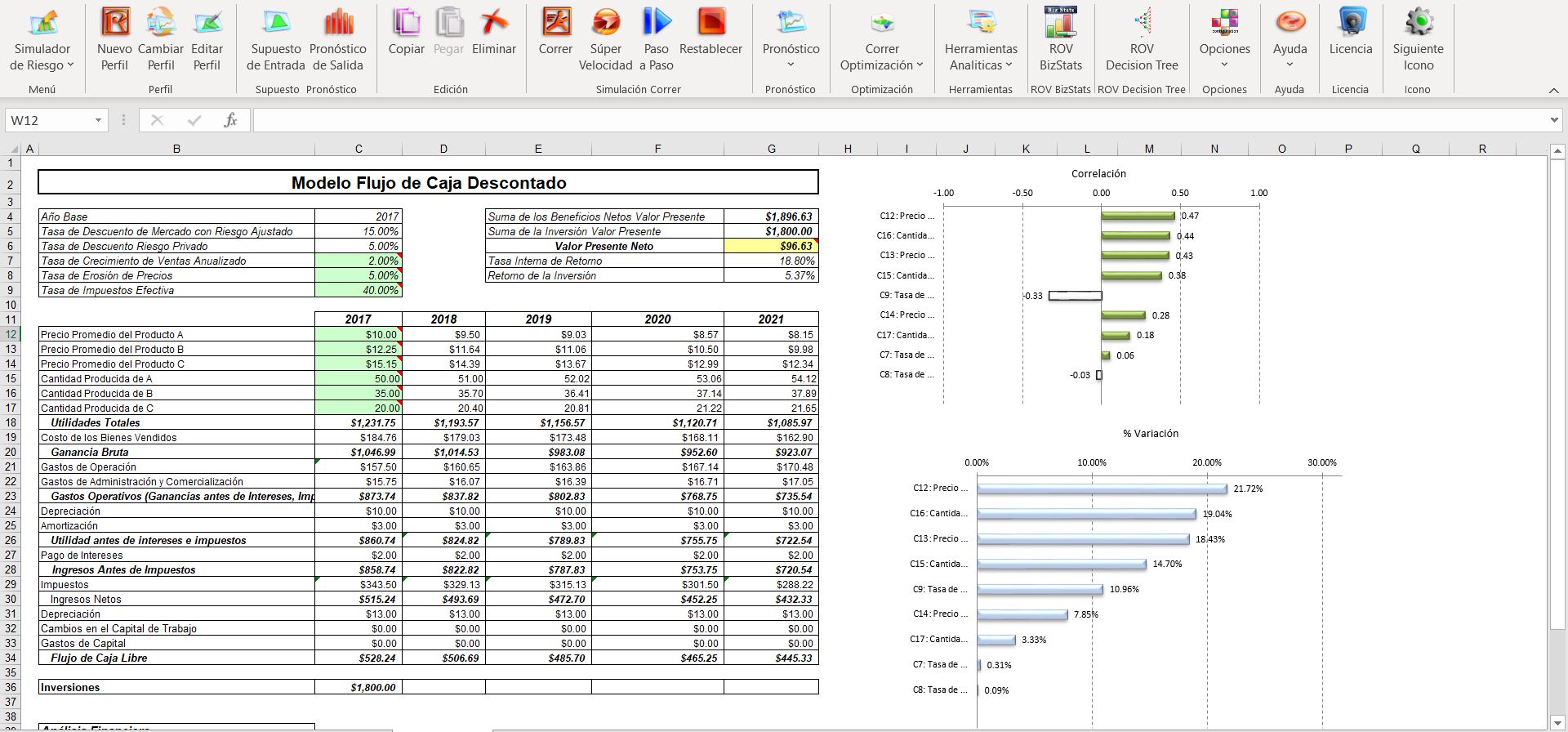Screen dimensions: 1568x732
Task: Open the Simulador de Riesgo menu
Action: [x=42, y=39]
